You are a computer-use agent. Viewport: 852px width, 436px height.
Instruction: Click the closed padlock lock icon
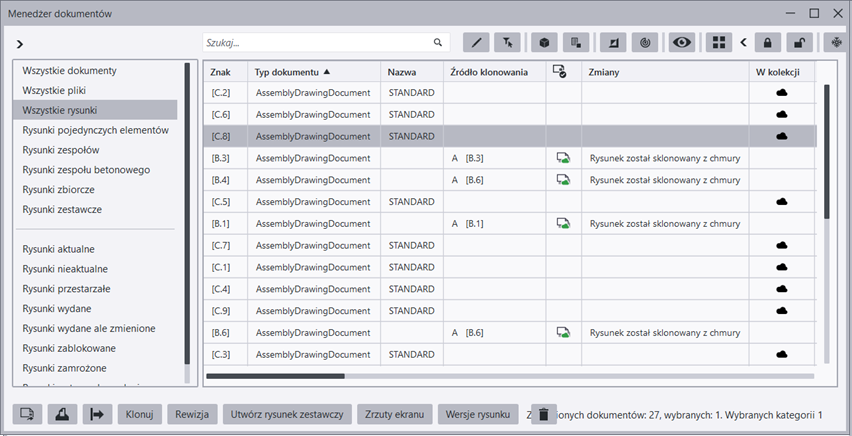(767, 43)
